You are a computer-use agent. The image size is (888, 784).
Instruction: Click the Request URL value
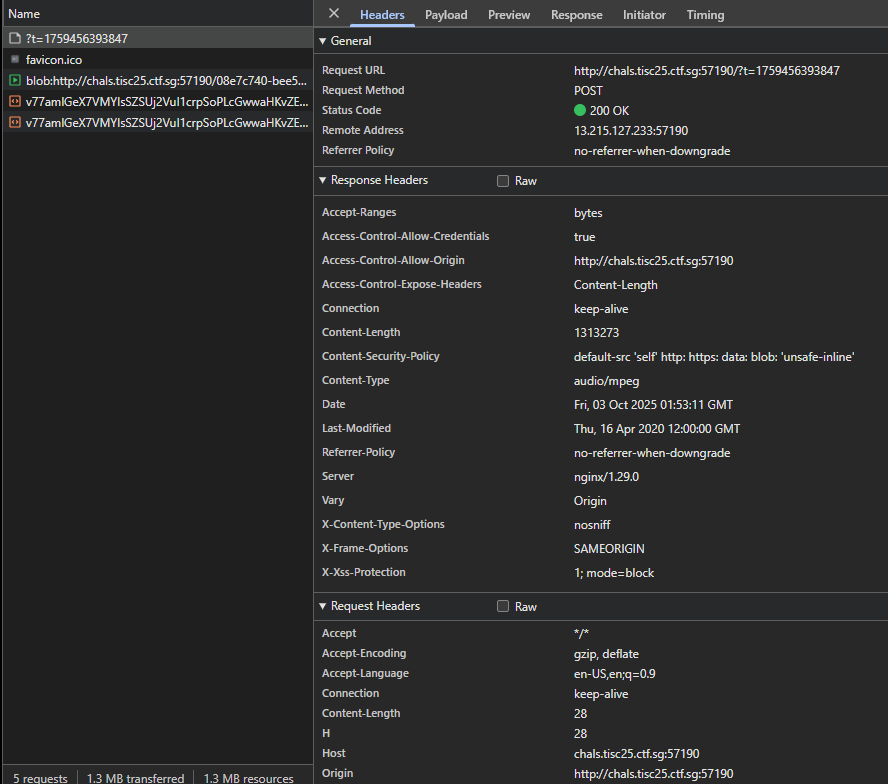(x=706, y=71)
